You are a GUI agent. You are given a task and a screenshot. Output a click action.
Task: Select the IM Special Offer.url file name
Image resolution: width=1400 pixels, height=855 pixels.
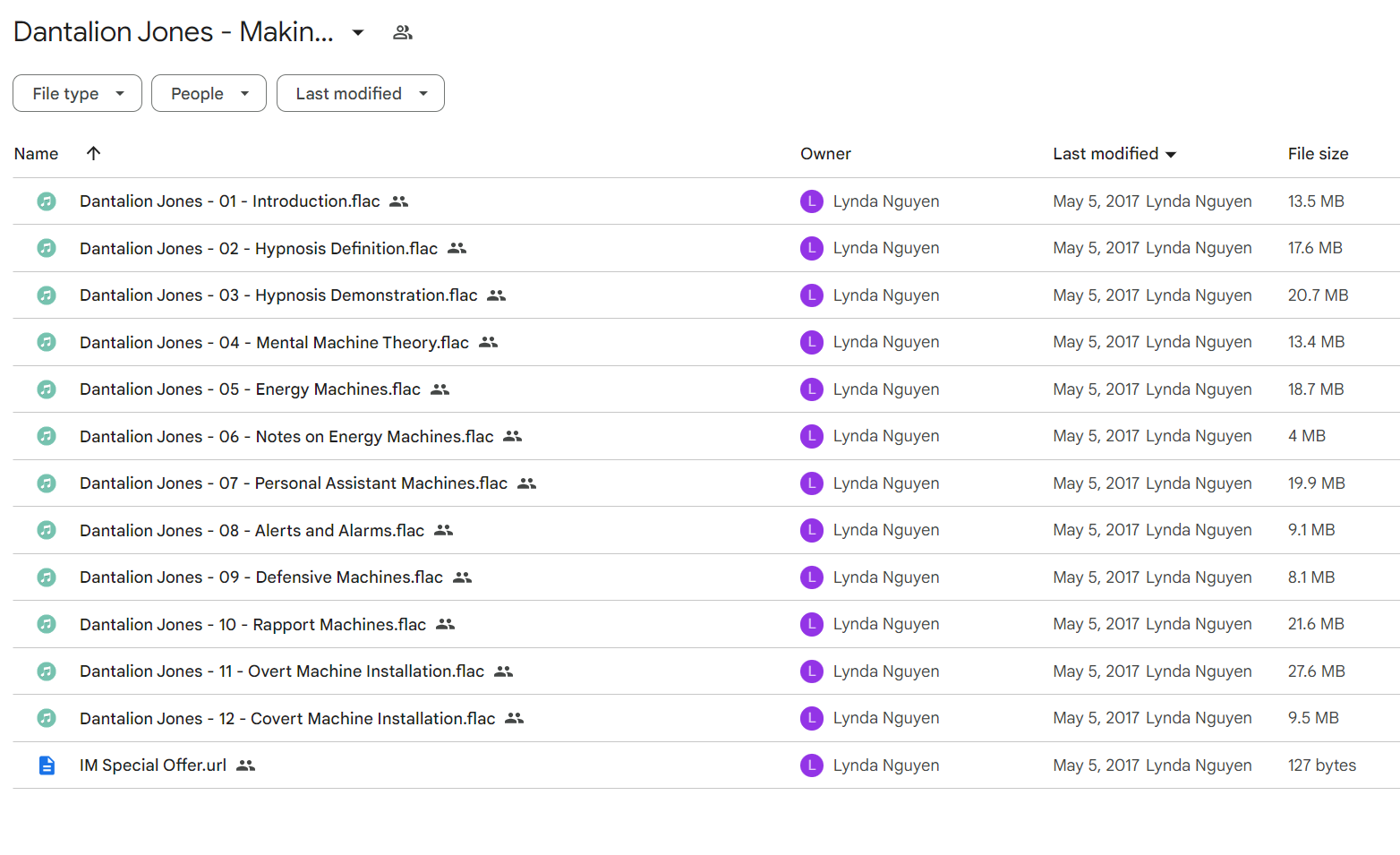(x=153, y=765)
